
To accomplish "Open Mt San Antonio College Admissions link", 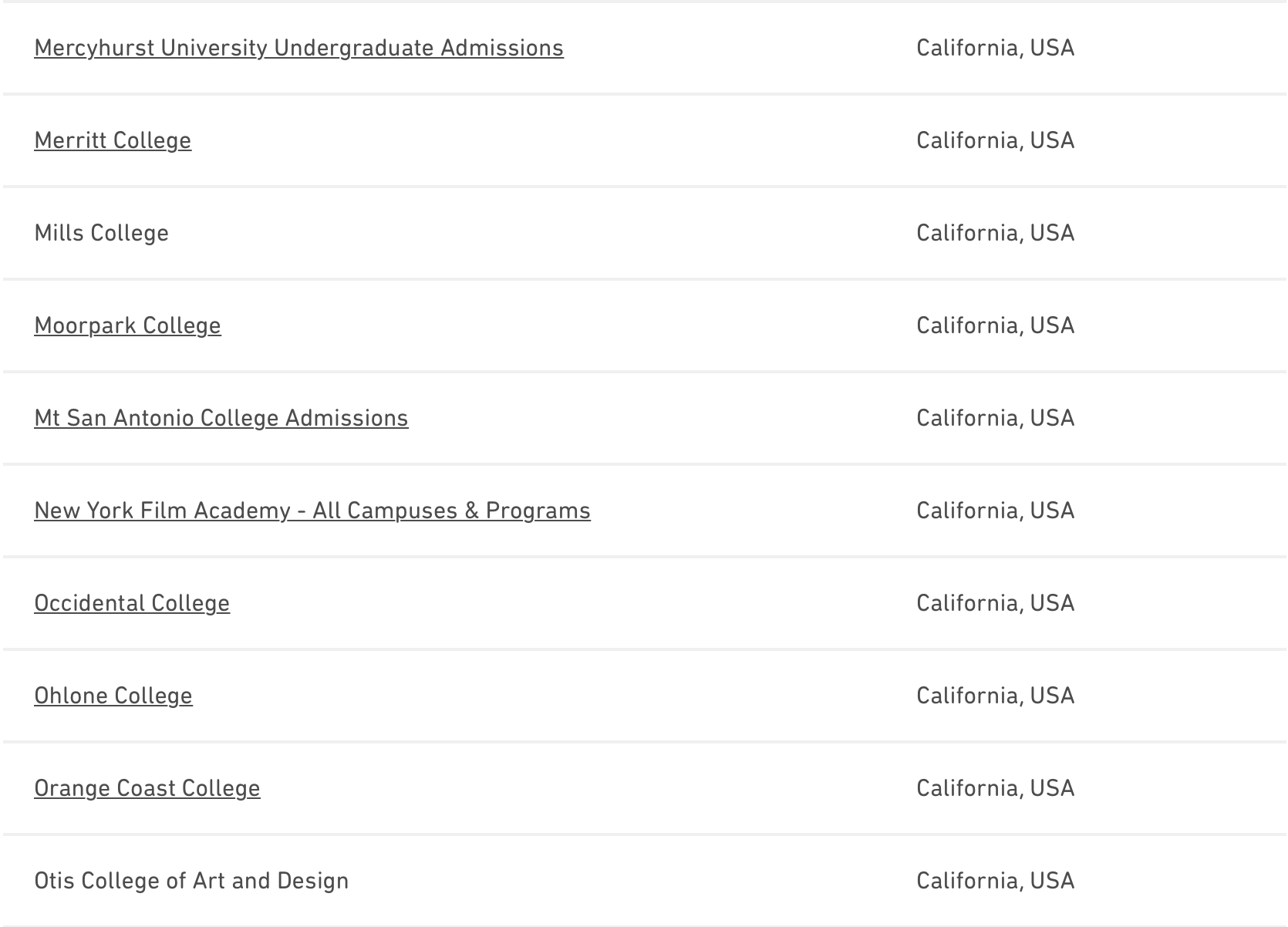I will pyautogui.click(x=221, y=418).
